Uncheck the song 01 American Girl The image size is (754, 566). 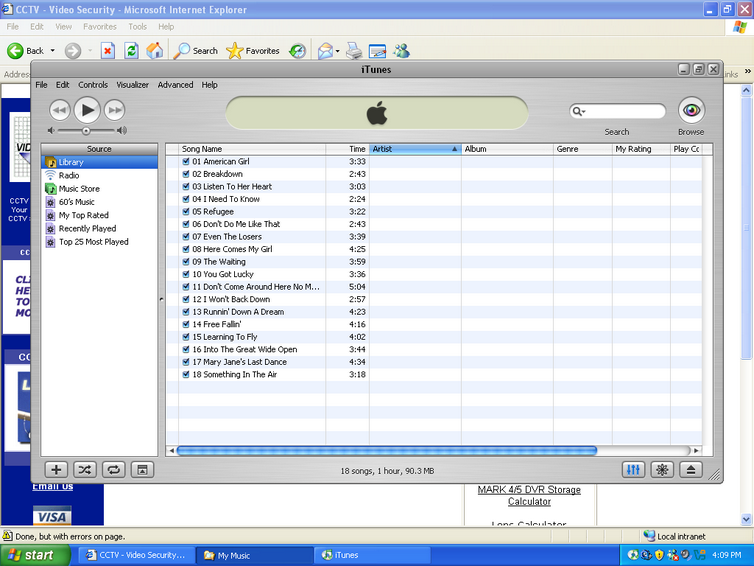[x=186, y=161]
